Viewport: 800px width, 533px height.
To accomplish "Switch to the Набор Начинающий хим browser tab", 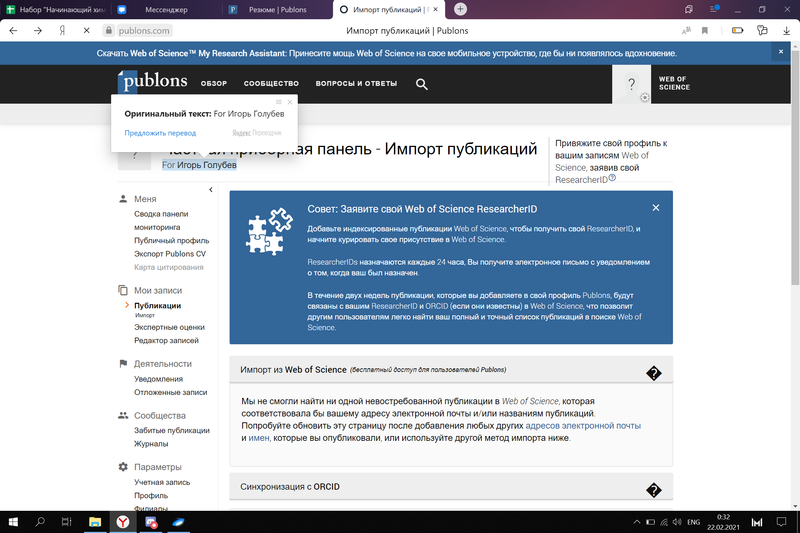I will pos(56,9).
